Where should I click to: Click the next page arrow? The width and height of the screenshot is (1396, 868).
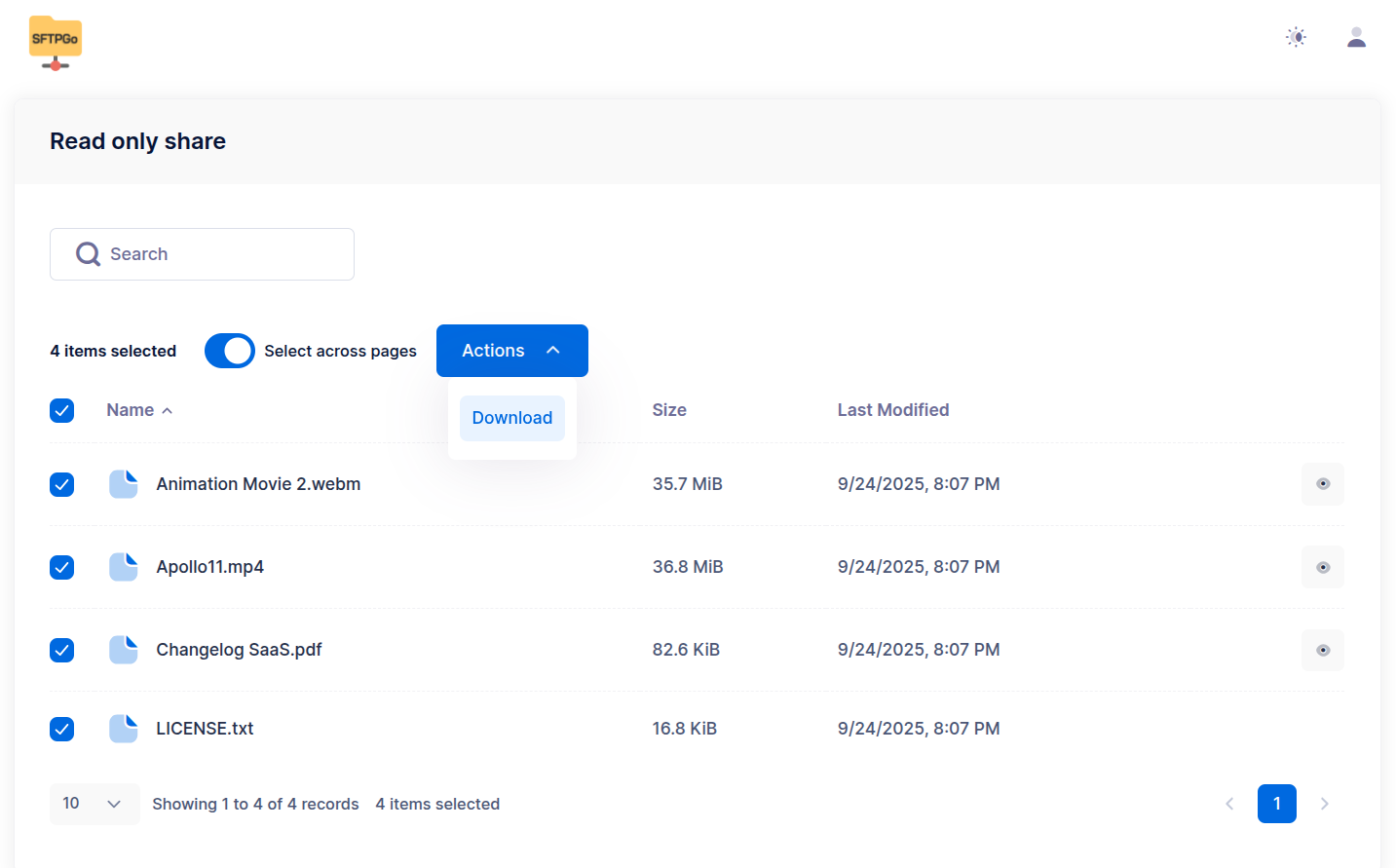click(x=1324, y=804)
